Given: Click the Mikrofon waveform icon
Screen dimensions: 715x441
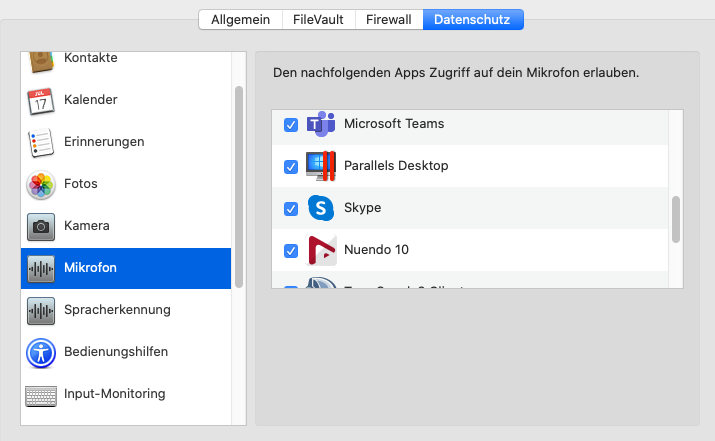Looking at the screenshot, I should (x=41, y=269).
